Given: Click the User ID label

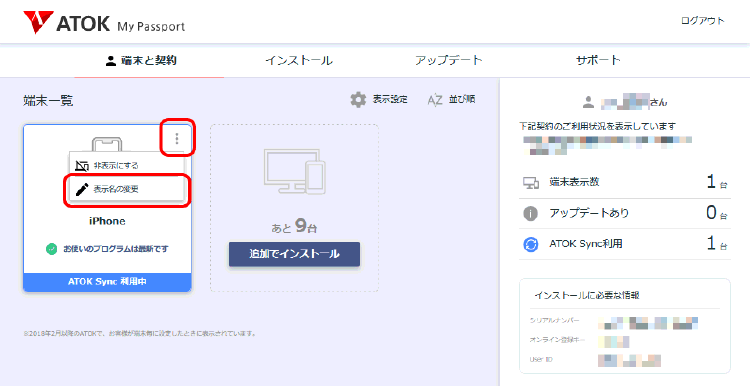Looking at the screenshot, I should point(541,359).
